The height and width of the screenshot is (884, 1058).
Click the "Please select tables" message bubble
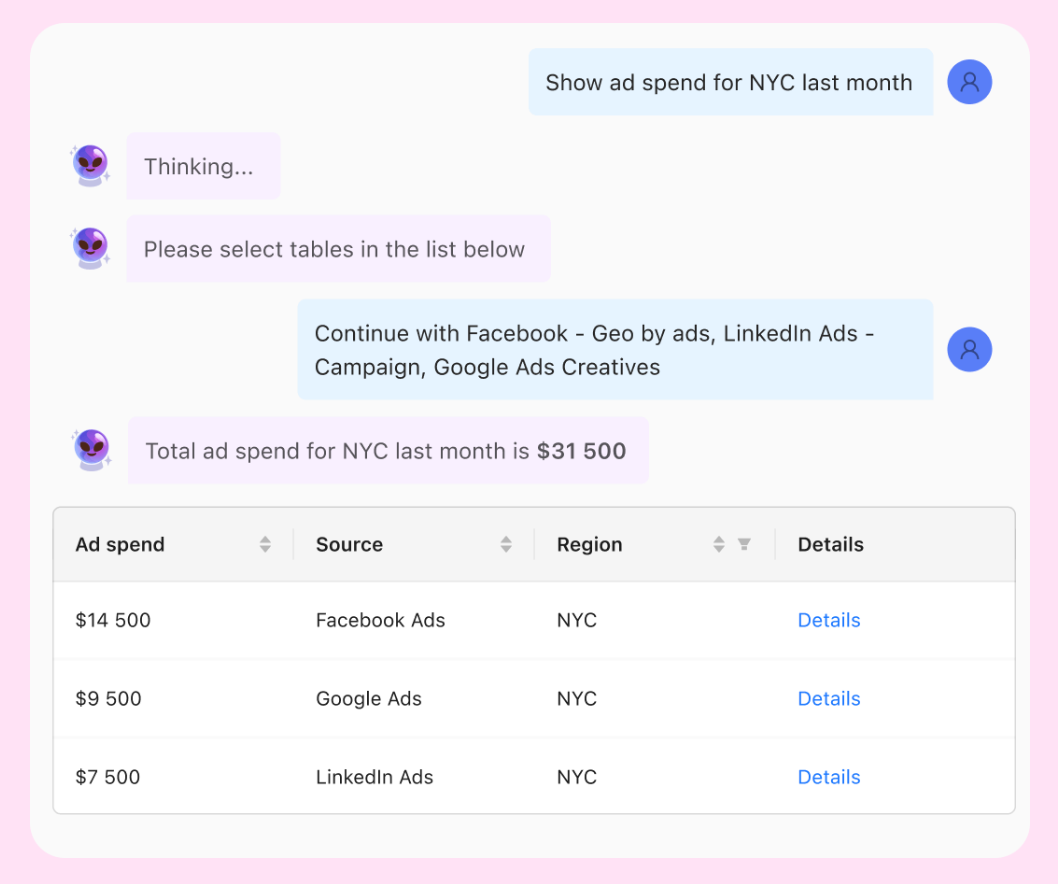pyautogui.click(x=338, y=248)
